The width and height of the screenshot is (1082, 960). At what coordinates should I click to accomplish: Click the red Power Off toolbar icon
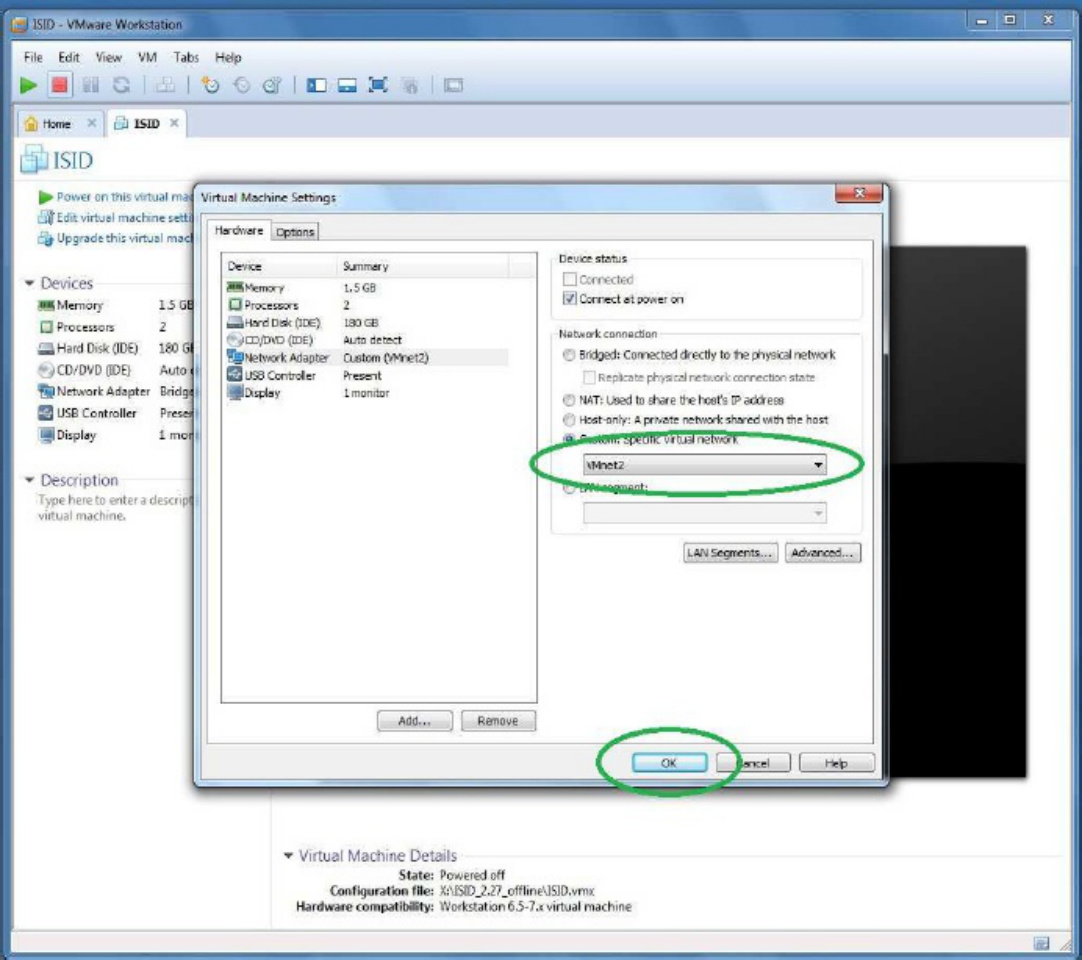(59, 86)
